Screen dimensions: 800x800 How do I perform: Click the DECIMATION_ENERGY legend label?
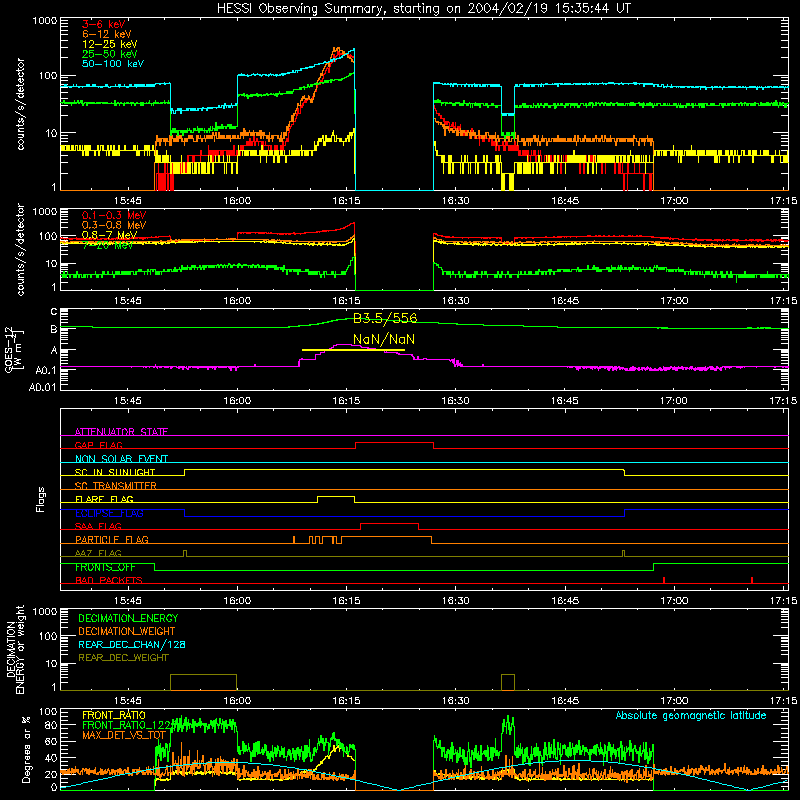(128, 618)
